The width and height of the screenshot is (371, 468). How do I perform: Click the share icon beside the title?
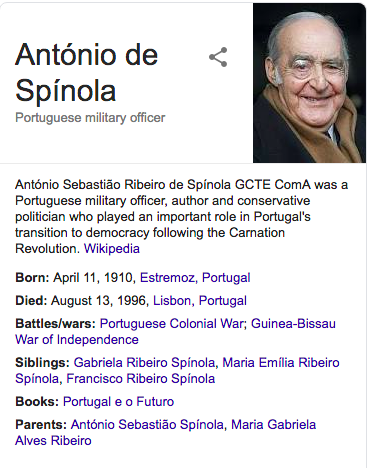218,57
